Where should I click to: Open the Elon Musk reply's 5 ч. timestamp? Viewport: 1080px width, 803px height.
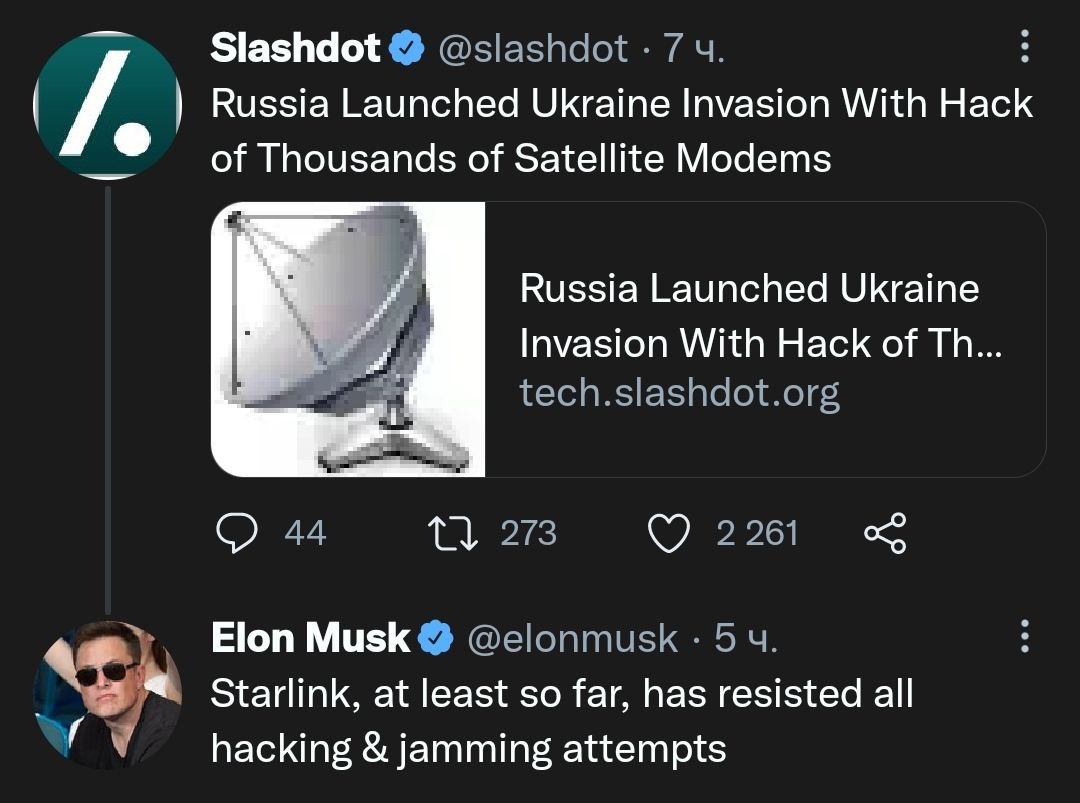pyautogui.click(x=745, y=638)
